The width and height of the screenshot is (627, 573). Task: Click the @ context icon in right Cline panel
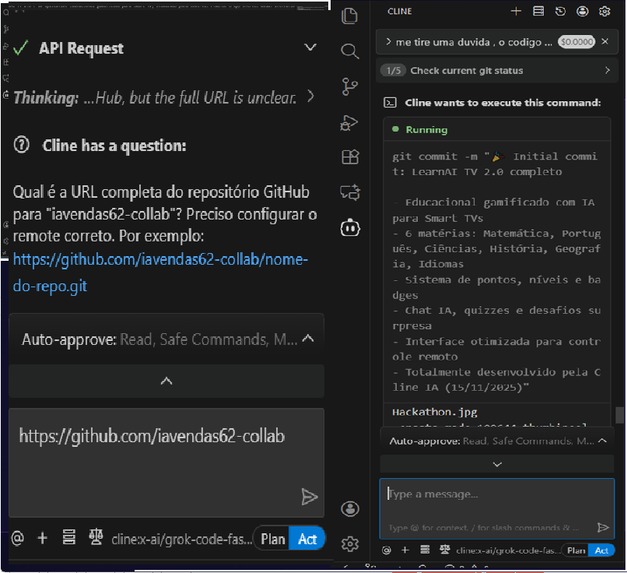(386, 550)
